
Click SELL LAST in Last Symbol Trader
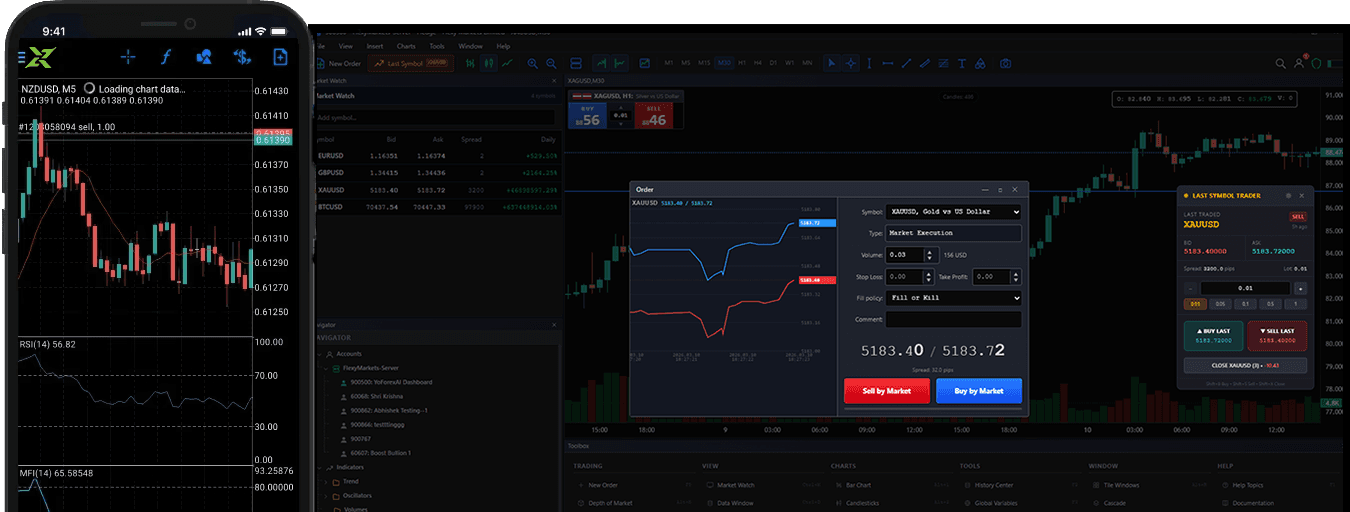tap(1277, 336)
